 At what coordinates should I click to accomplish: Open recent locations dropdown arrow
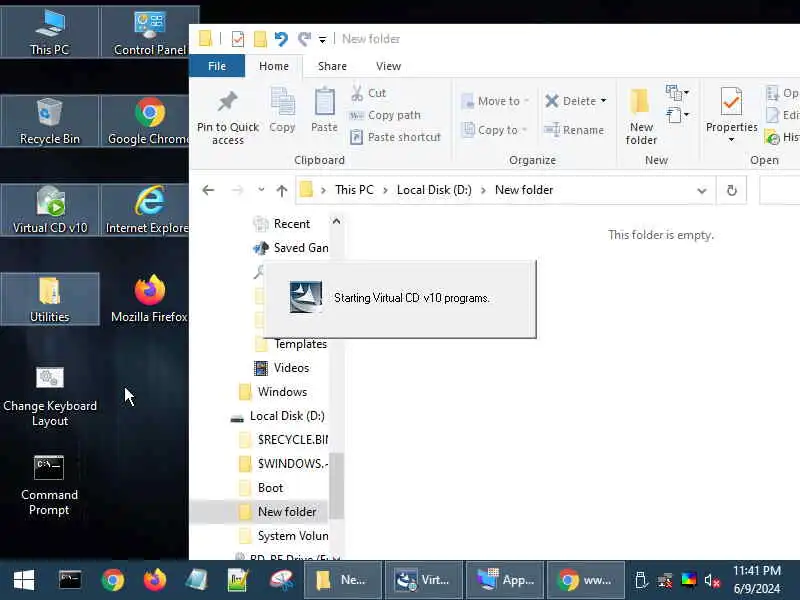click(261, 190)
